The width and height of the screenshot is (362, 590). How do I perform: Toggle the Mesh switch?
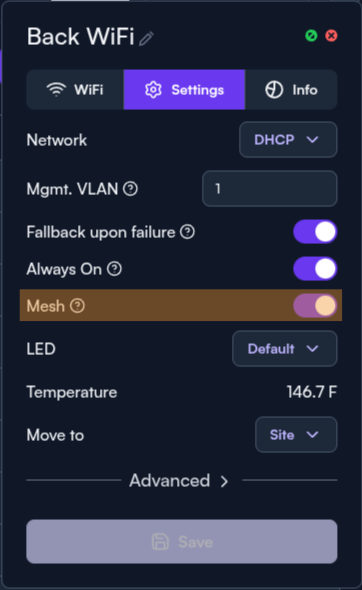(x=315, y=306)
